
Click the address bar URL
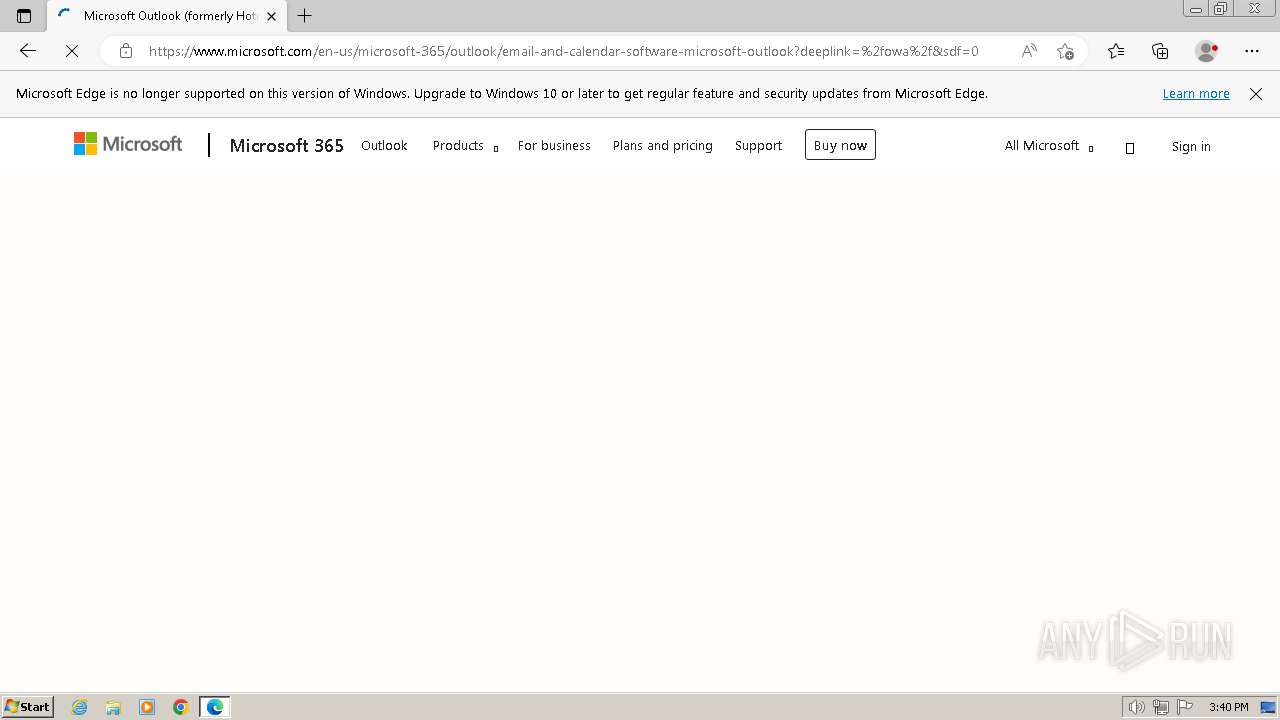point(564,51)
